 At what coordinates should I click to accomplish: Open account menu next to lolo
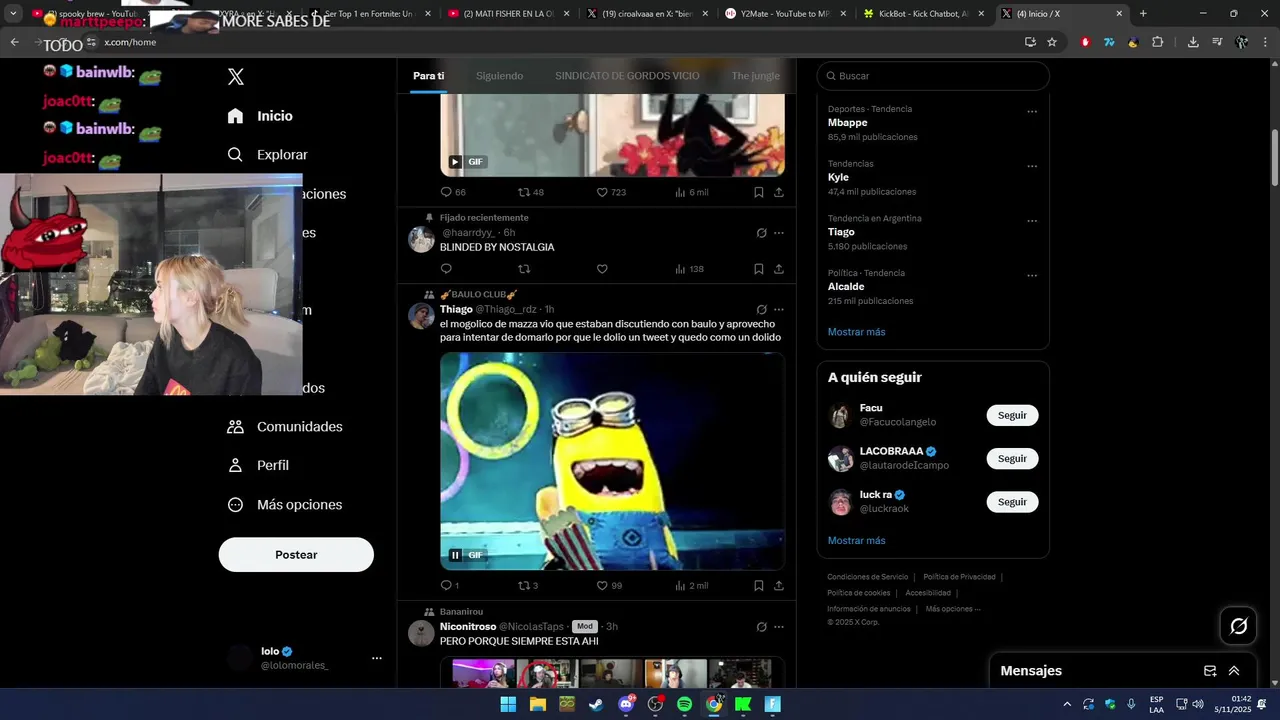(377, 658)
